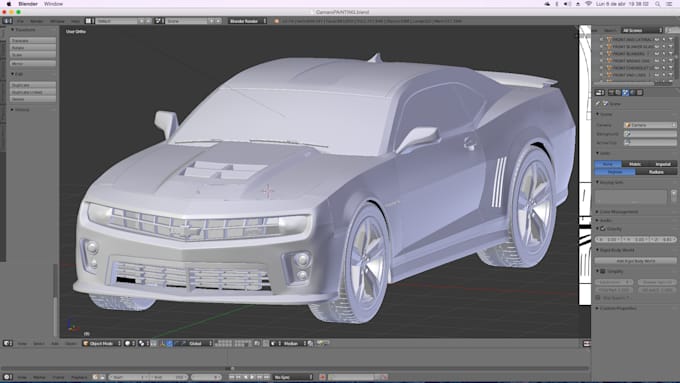Expand the History panel in tool shelf
The height and width of the screenshot is (383, 680).
[13, 110]
